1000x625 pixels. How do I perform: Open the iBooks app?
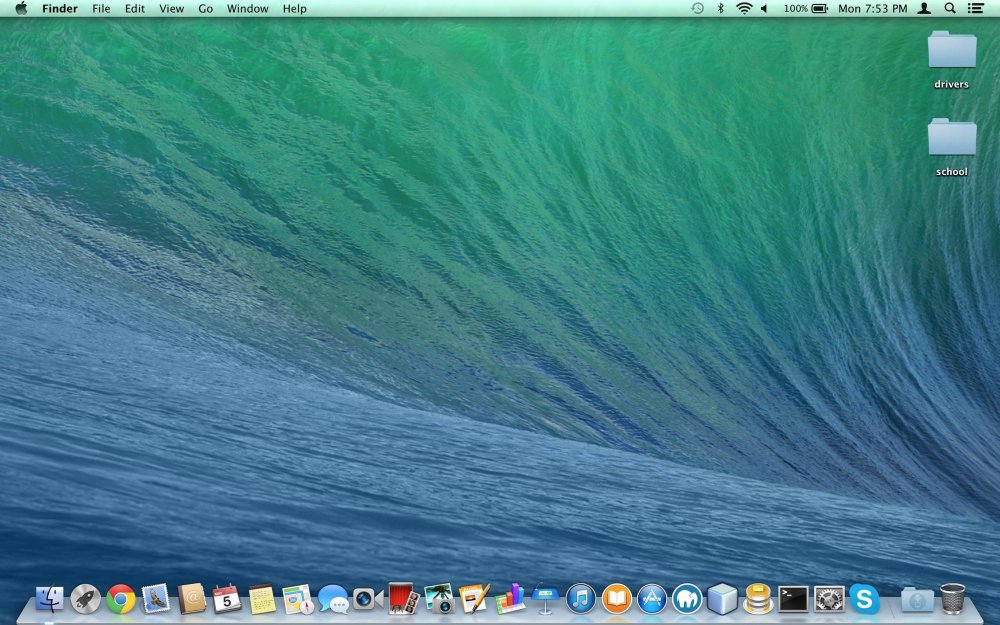point(616,599)
